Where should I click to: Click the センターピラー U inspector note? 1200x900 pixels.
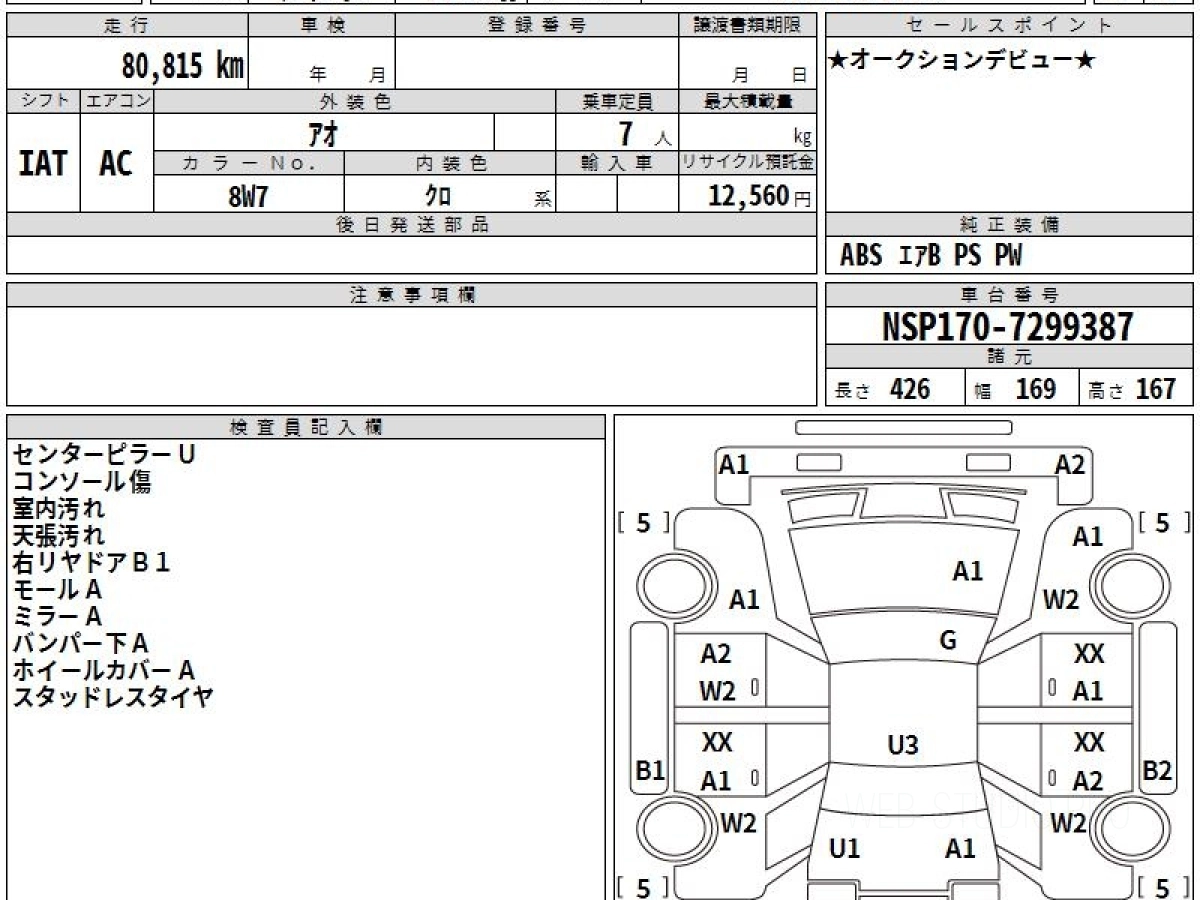(103, 454)
